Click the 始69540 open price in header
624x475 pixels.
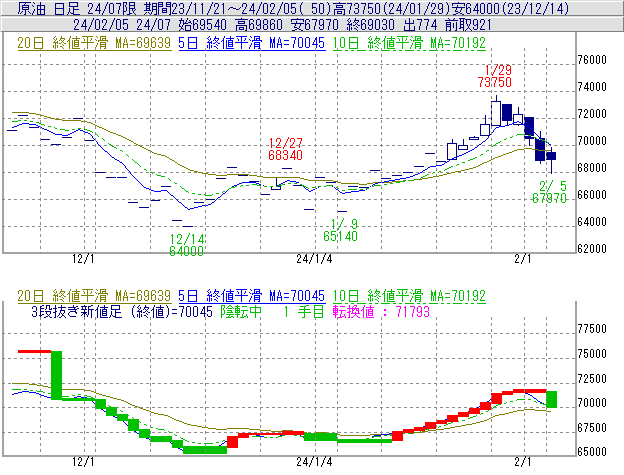pos(203,25)
